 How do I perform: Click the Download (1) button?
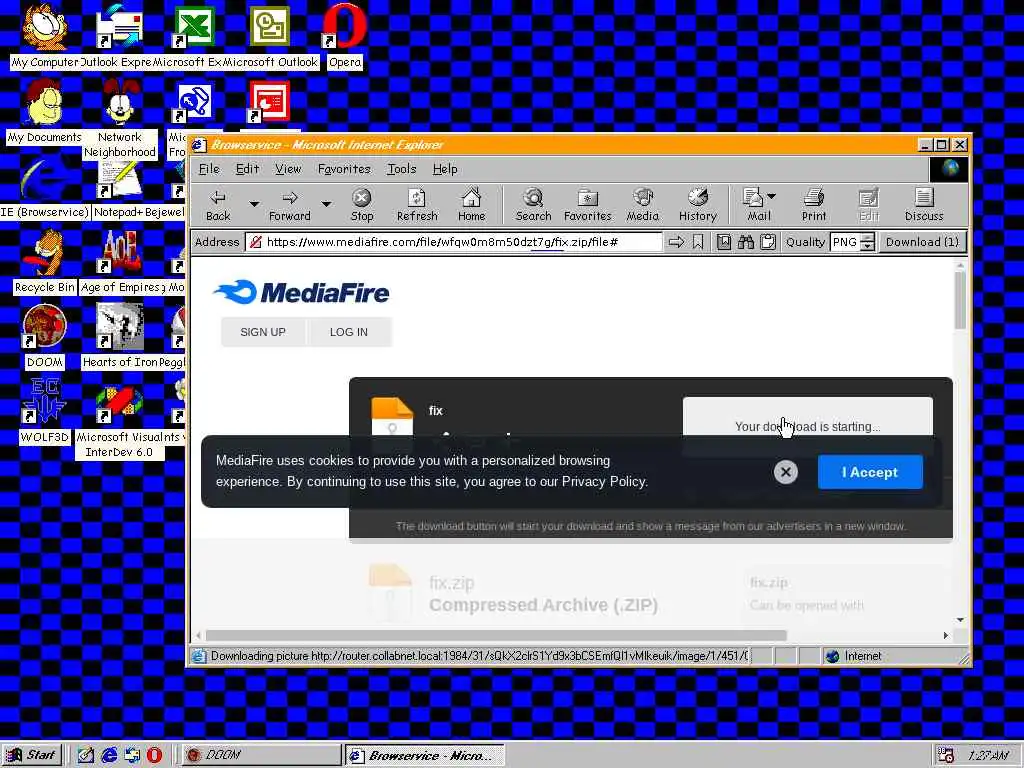click(x=922, y=242)
